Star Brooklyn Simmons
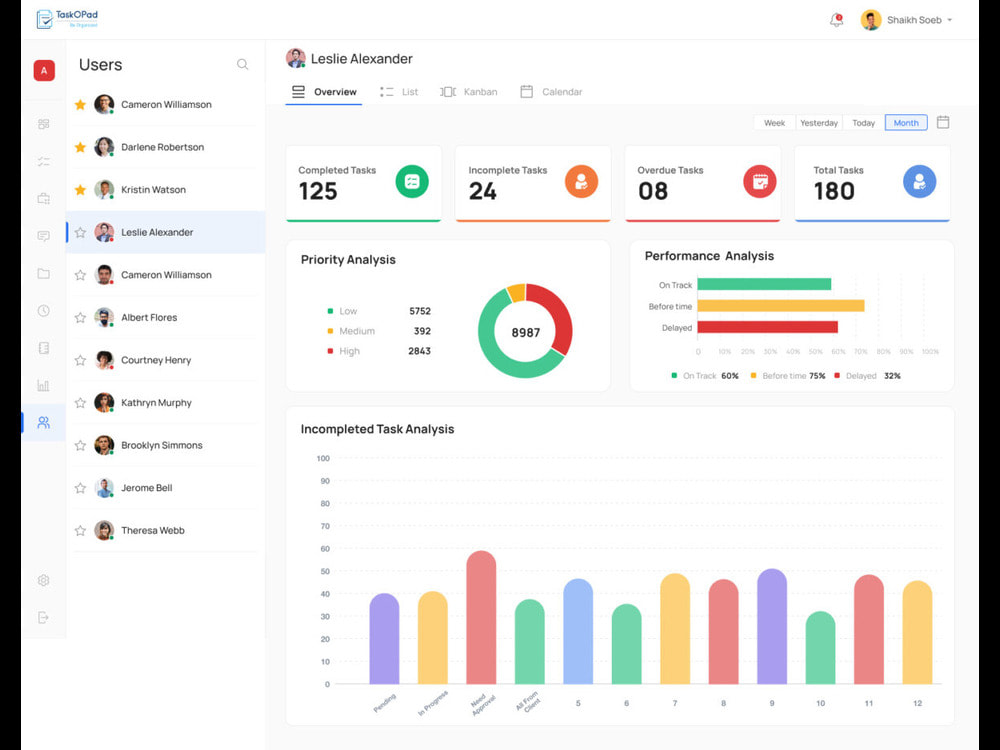The height and width of the screenshot is (750, 1000). [x=80, y=445]
